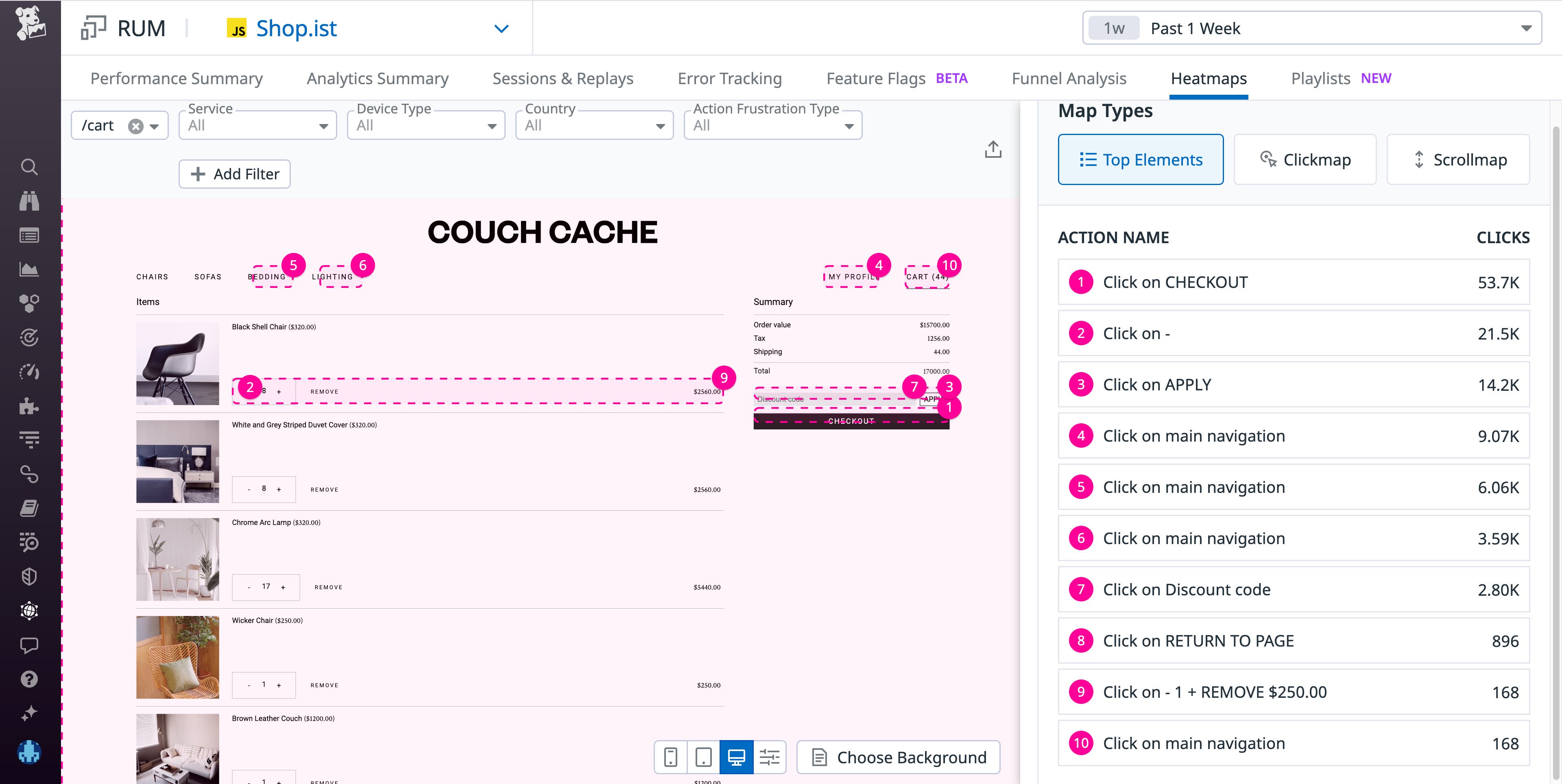The height and width of the screenshot is (784, 1562).
Task: Select the Watchdog binoculars icon
Action: [x=29, y=201]
